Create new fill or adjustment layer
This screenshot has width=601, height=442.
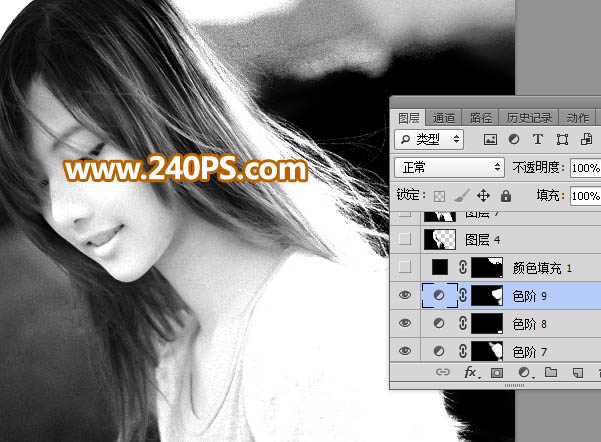524,372
